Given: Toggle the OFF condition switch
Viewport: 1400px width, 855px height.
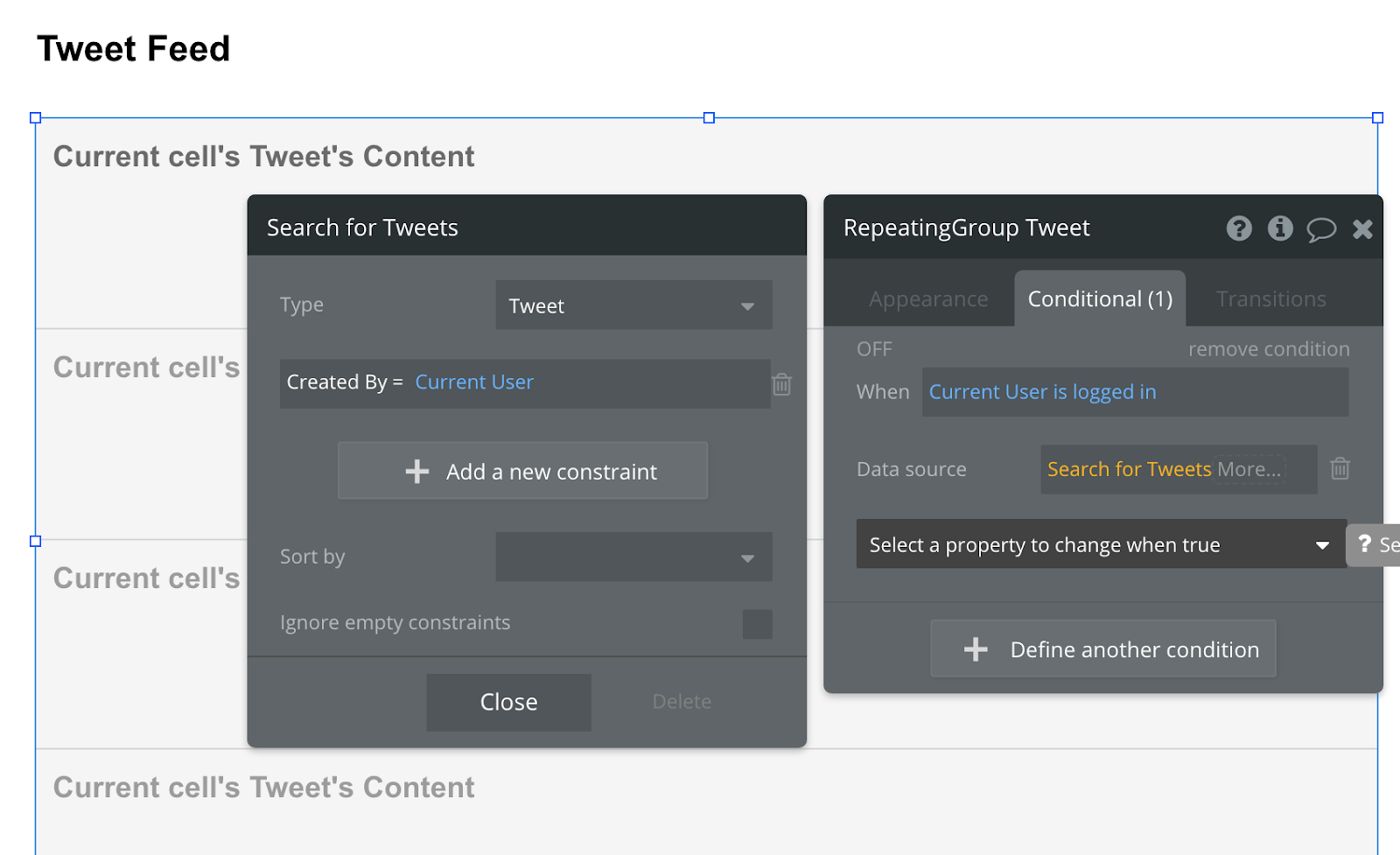Looking at the screenshot, I should pos(874,348).
